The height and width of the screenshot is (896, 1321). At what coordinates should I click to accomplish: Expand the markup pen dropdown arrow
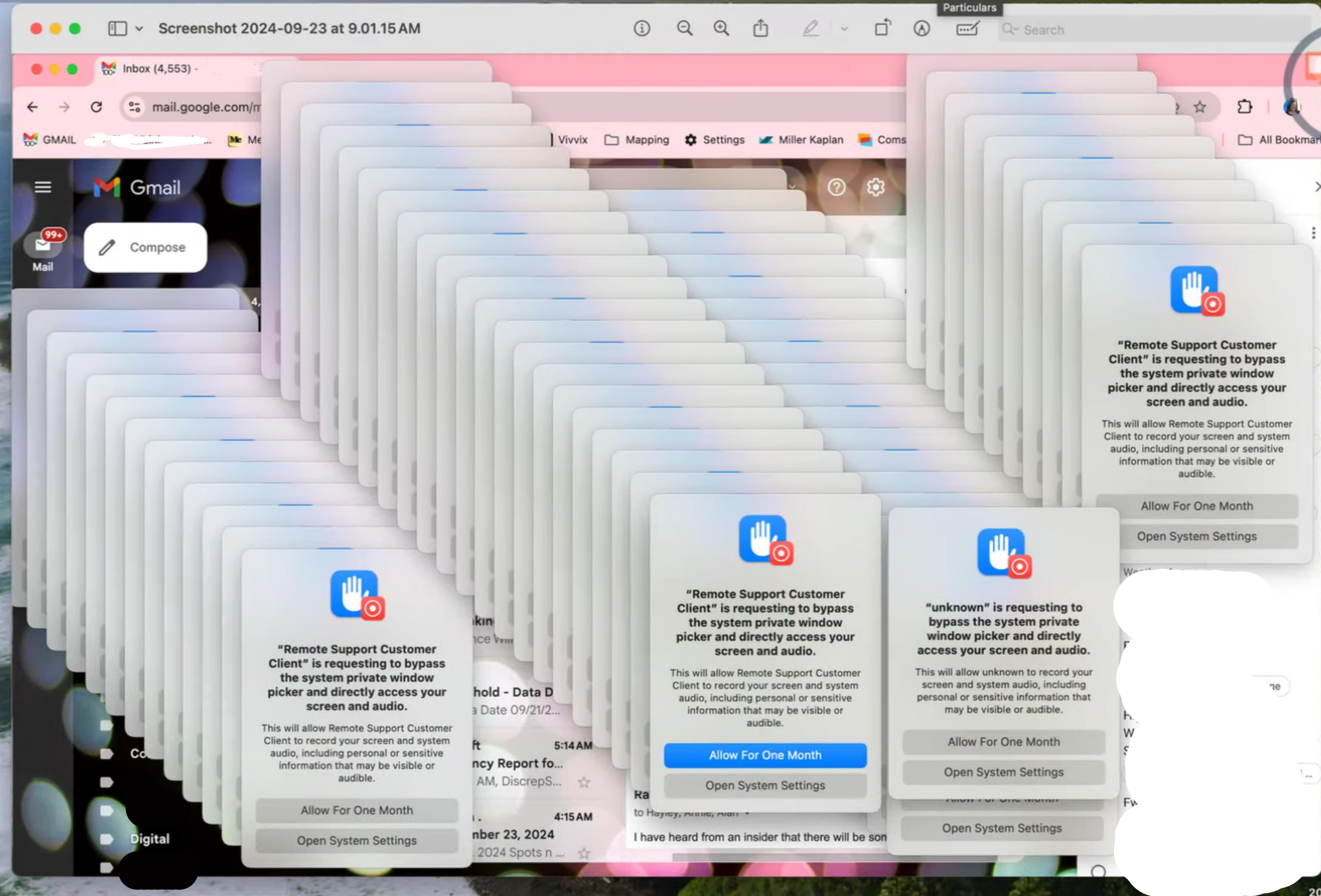coord(844,29)
